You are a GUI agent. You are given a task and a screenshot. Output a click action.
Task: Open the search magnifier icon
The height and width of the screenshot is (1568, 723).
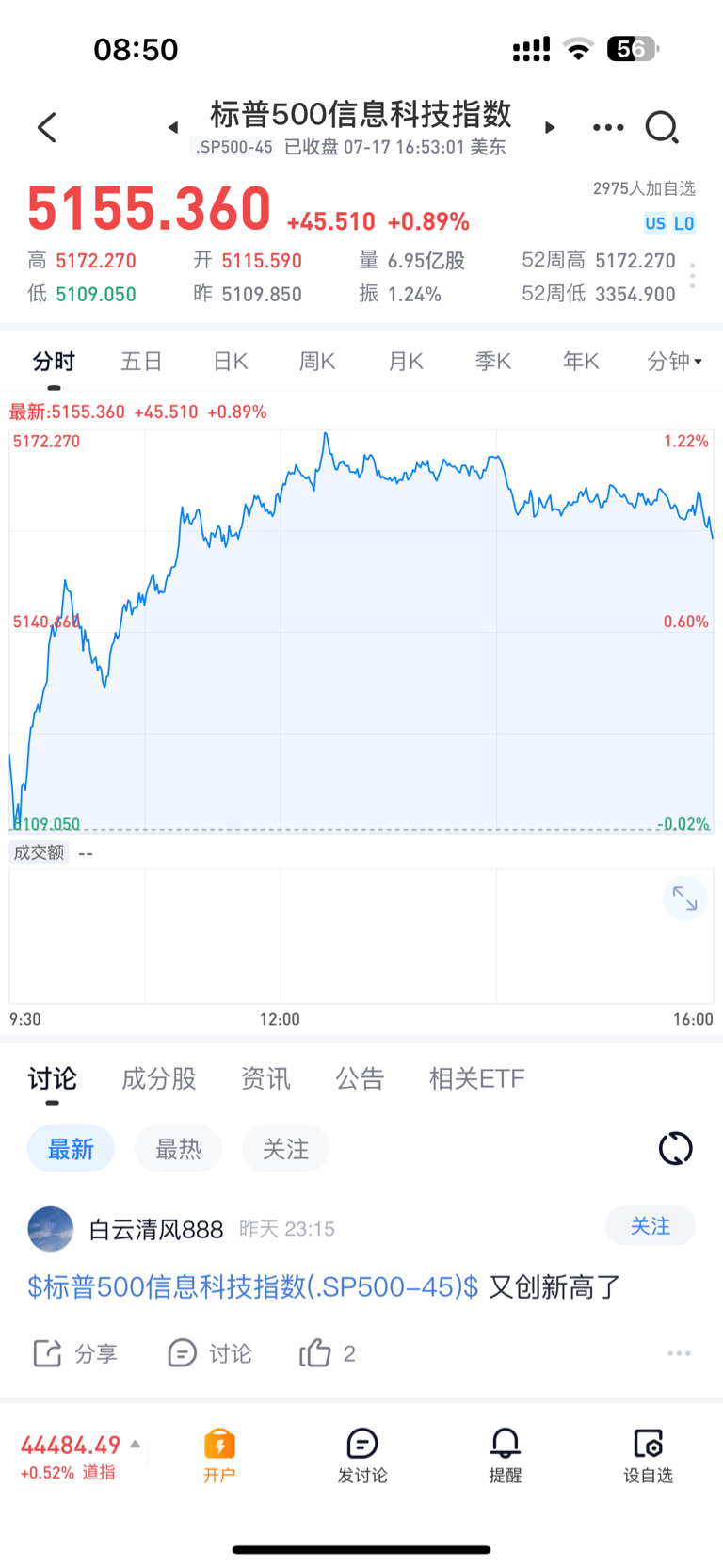662,127
